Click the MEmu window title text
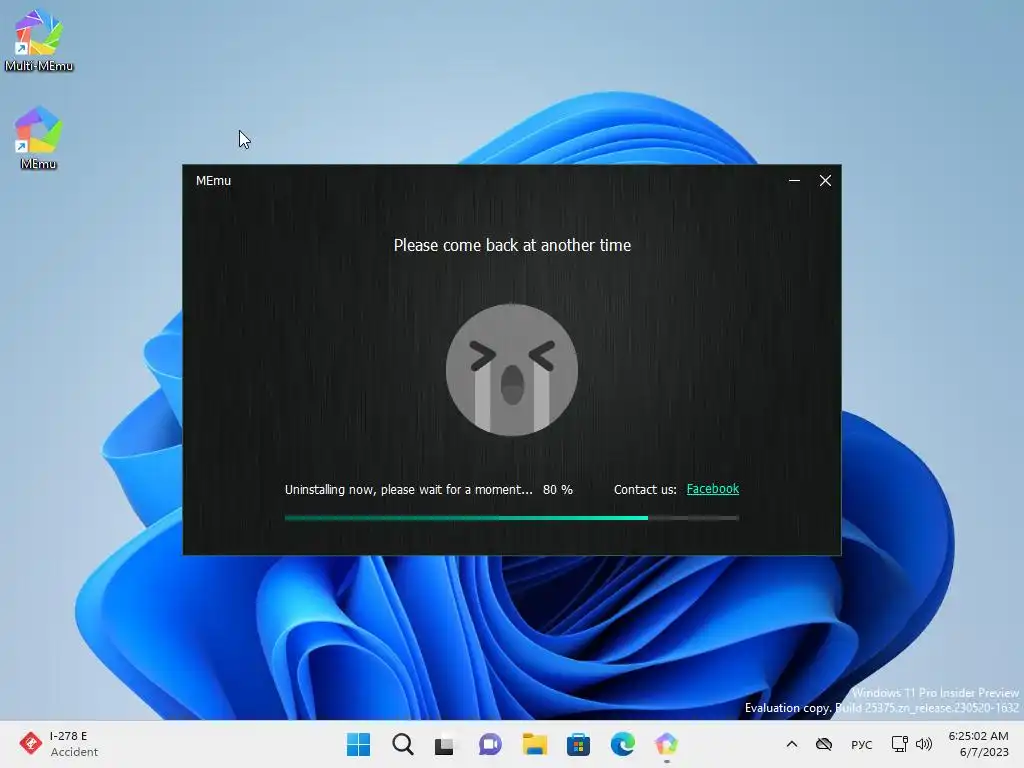 point(214,181)
